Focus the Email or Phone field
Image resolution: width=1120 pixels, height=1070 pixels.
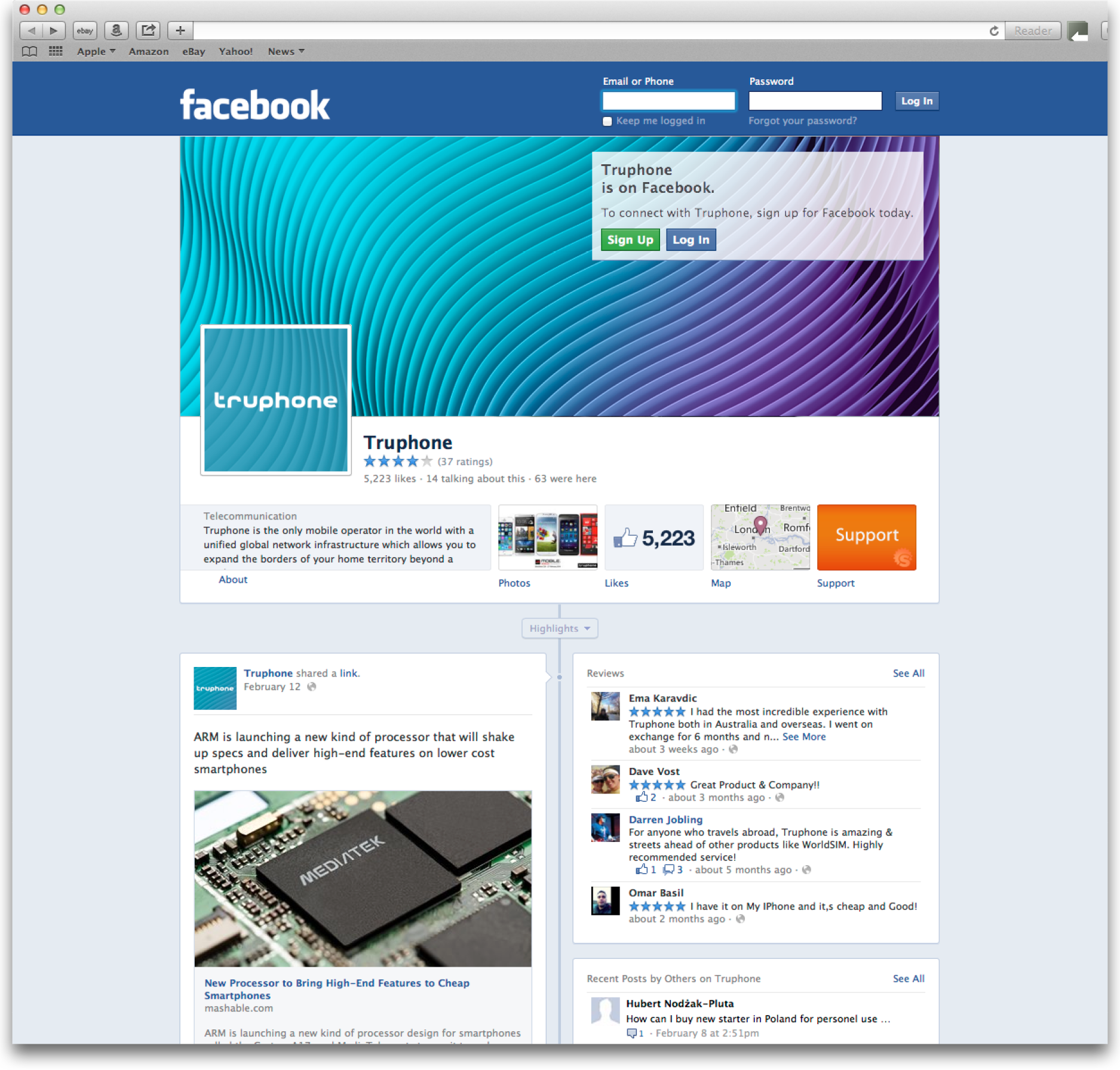(669, 101)
